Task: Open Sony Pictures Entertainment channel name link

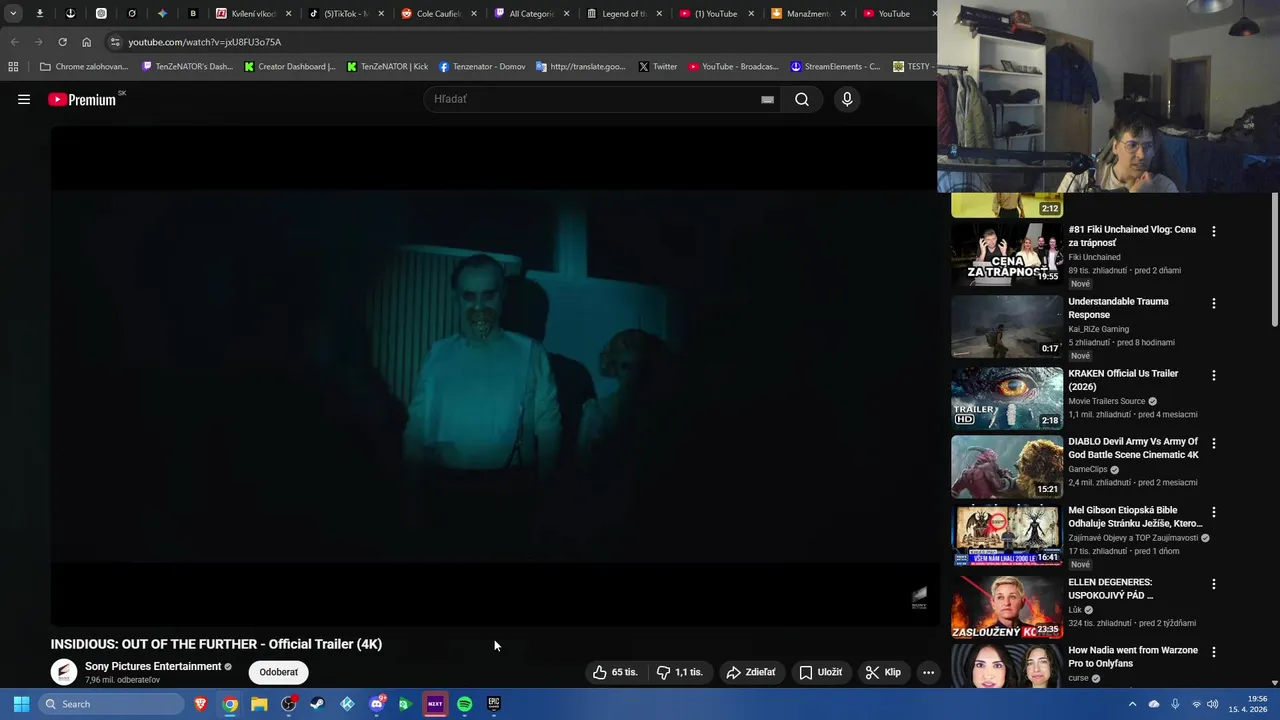Action: [x=153, y=666]
